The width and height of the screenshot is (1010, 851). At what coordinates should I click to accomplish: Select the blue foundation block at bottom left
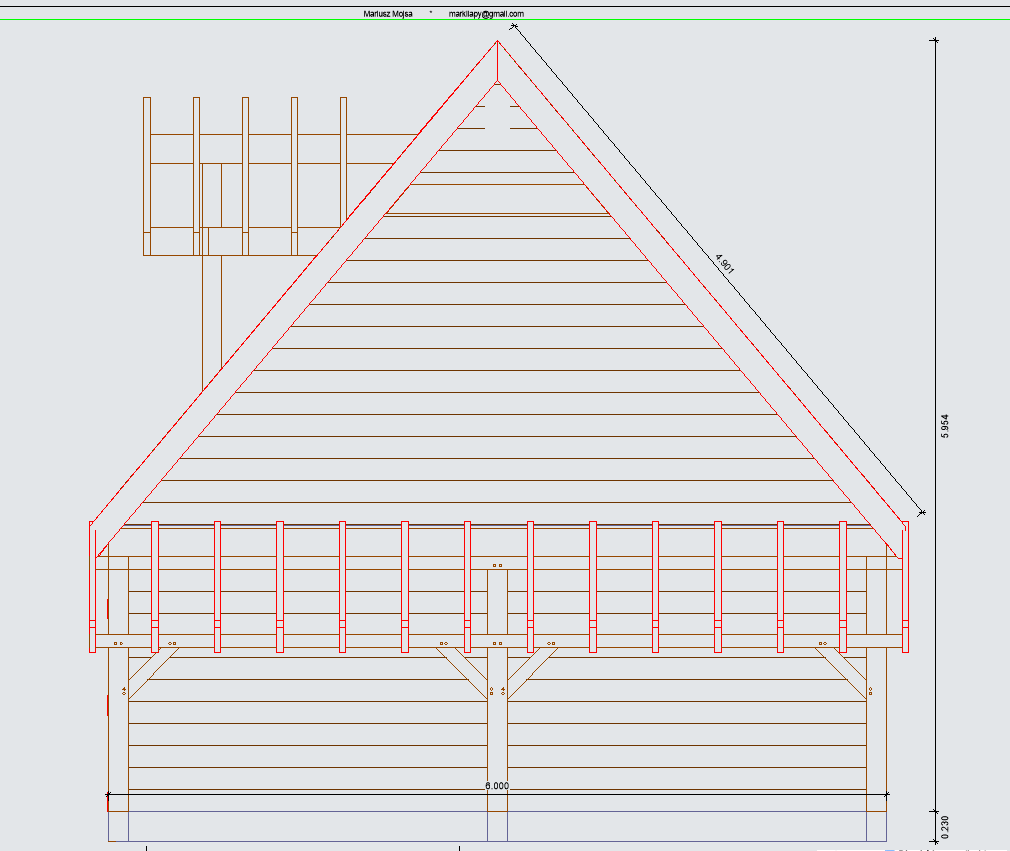[118, 826]
